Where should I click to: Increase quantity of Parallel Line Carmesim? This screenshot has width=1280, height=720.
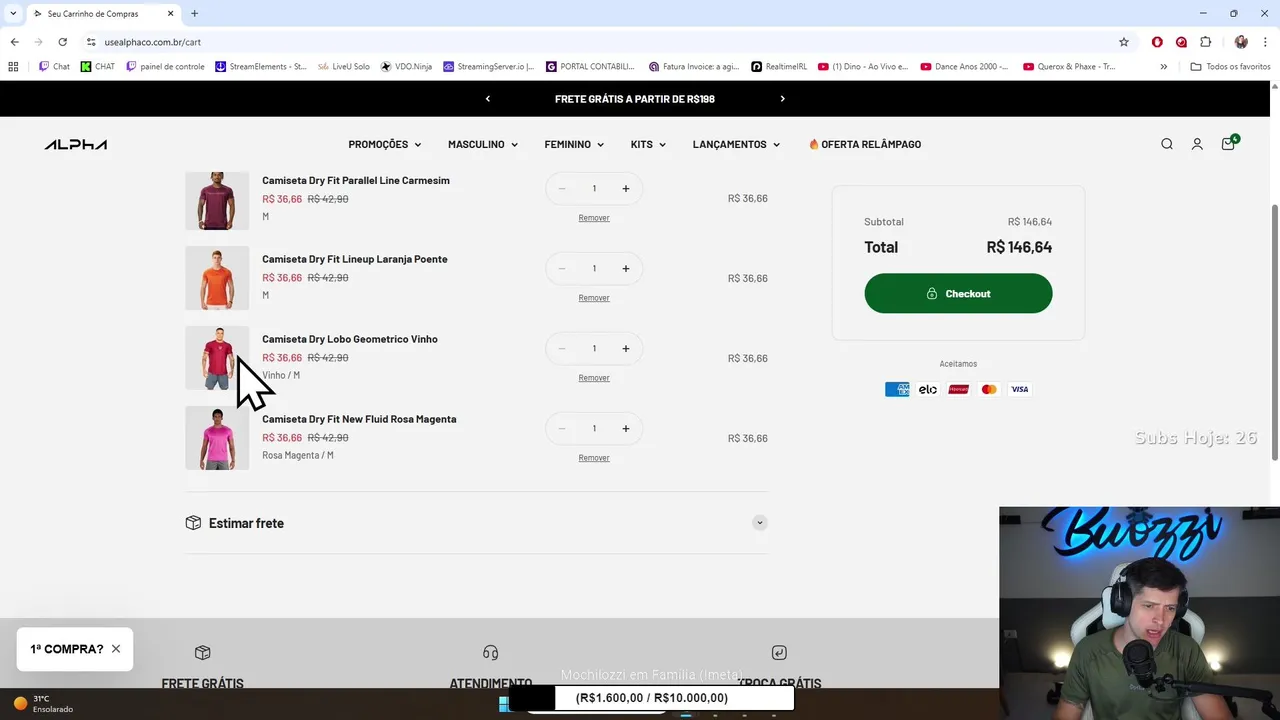(626, 188)
